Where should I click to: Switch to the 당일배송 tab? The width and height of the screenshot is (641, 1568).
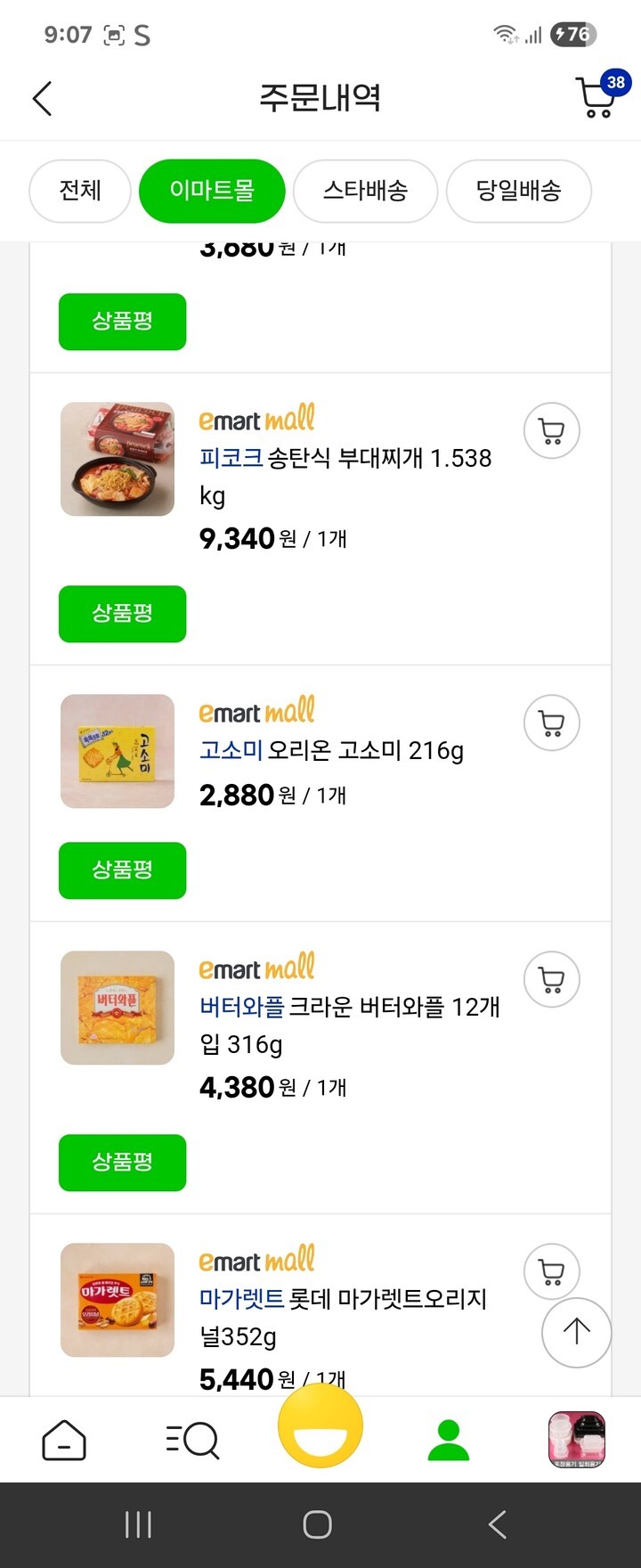point(518,191)
